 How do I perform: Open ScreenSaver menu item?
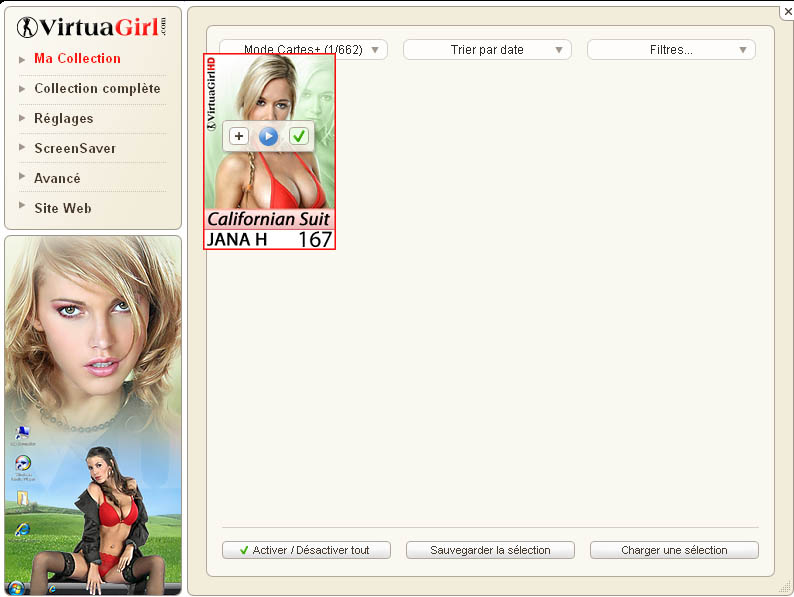[x=75, y=148]
